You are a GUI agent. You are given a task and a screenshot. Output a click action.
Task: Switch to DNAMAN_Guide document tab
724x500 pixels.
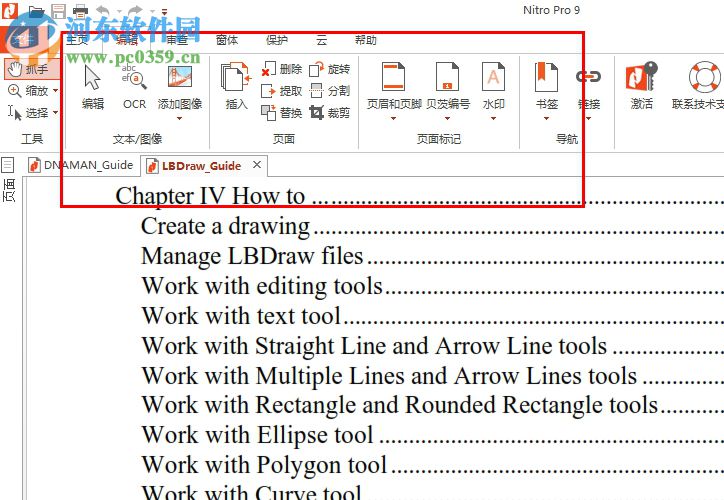pyautogui.click(x=81, y=165)
